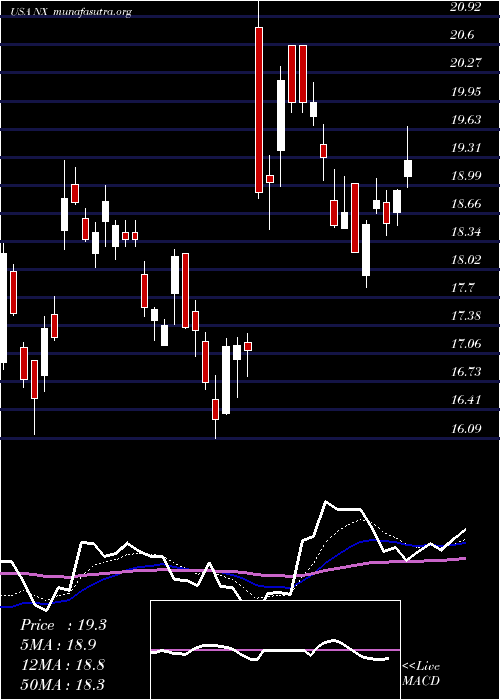Select the 16.09 price axis label
Screen dimensions: 500x700
pyautogui.click(x=466, y=429)
